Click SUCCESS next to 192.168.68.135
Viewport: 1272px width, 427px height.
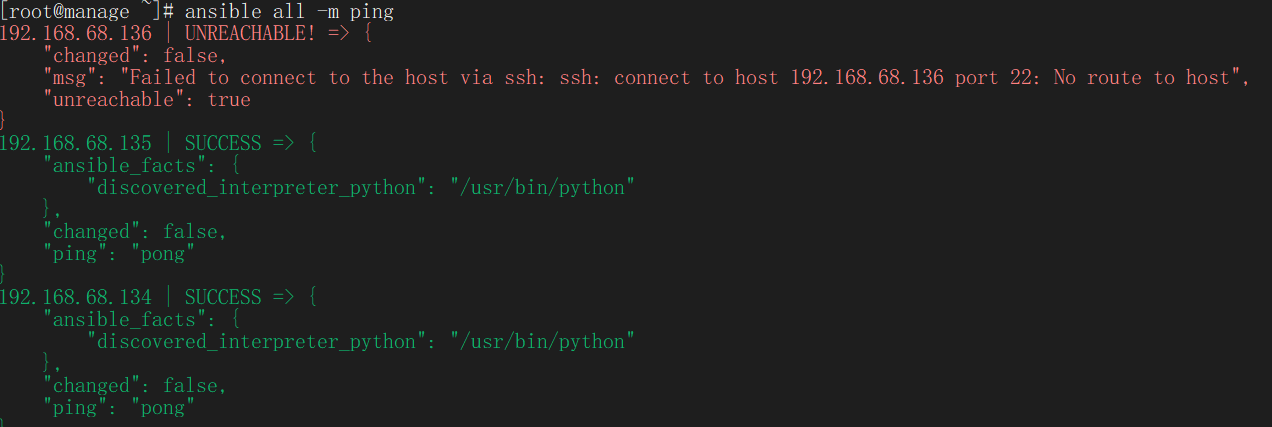[223, 143]
